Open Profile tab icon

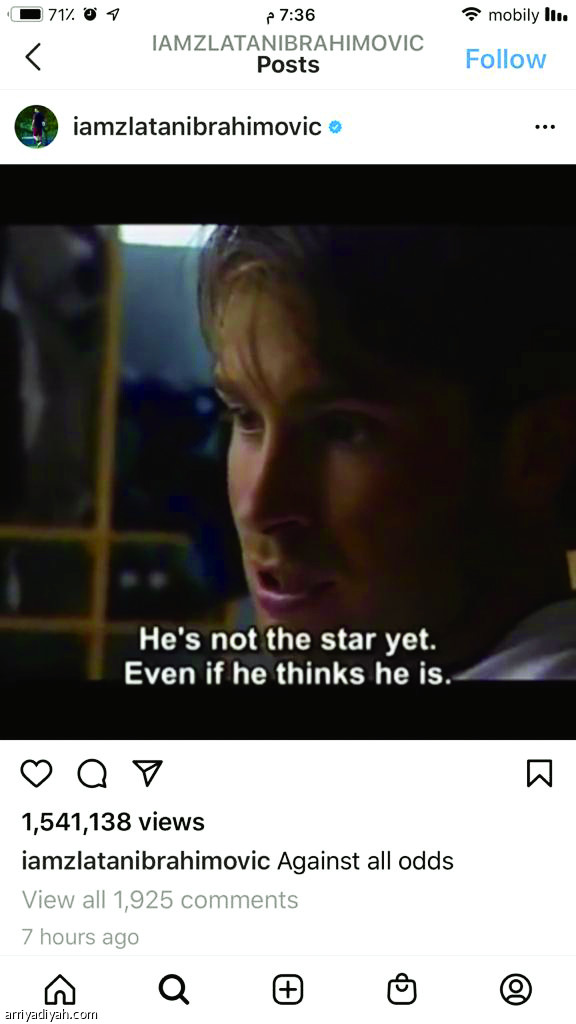click(516, 989)
